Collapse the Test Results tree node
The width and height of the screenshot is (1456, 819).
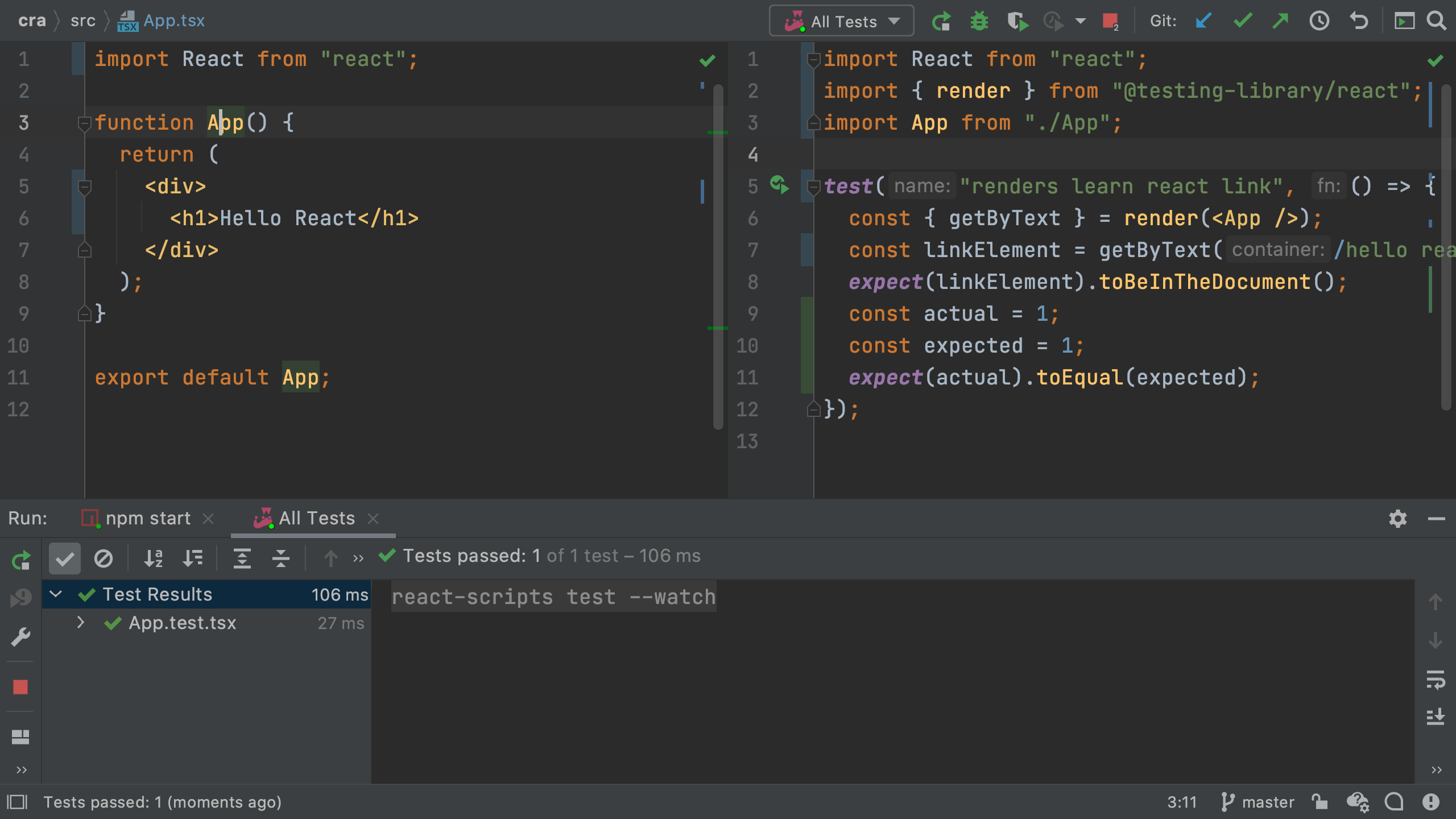click(x=56, y=594)
